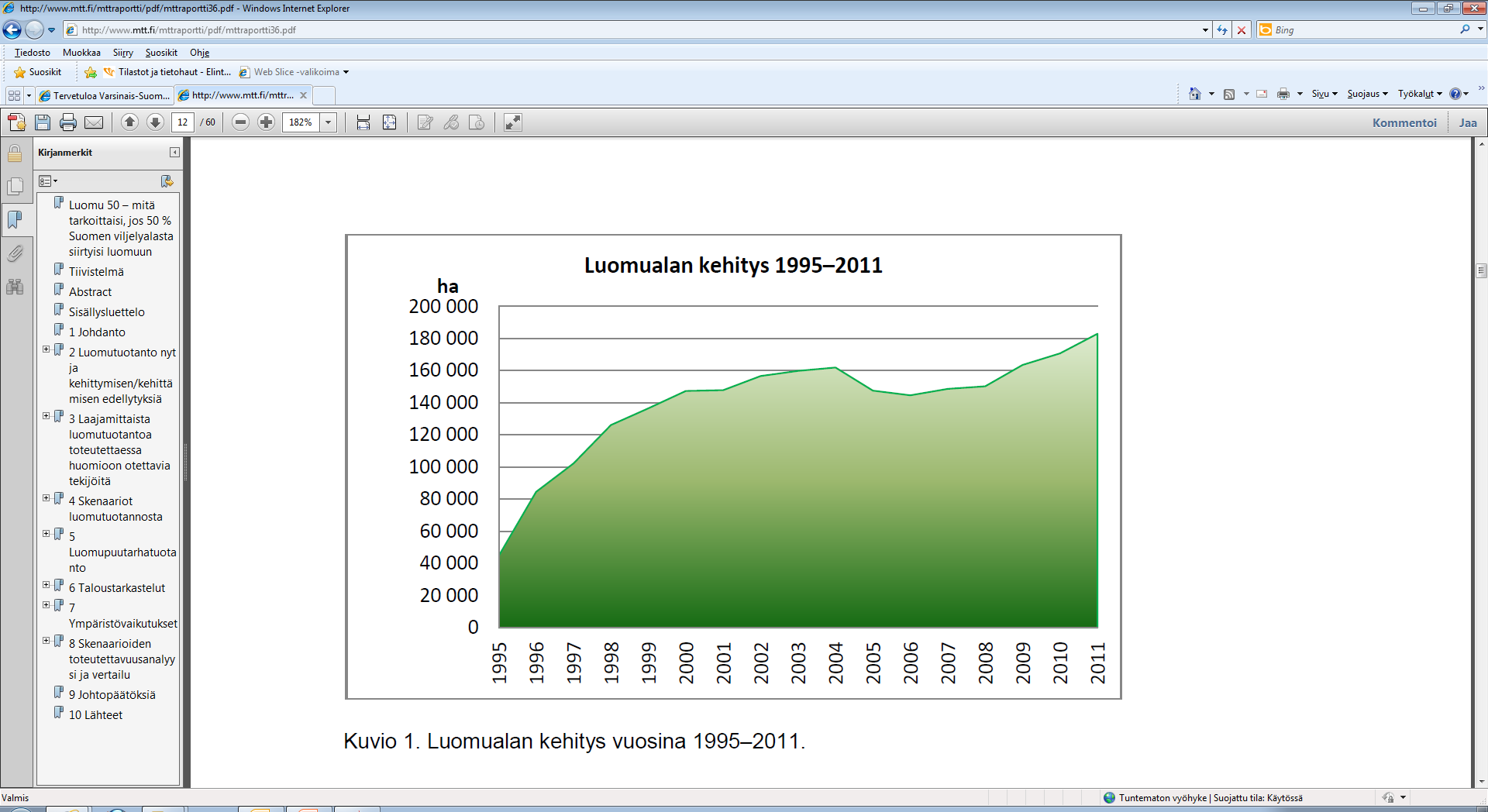Screen dimensions: 1488x812
Task: Open the Abstract bookmark
Action: (x=90, y=292)
